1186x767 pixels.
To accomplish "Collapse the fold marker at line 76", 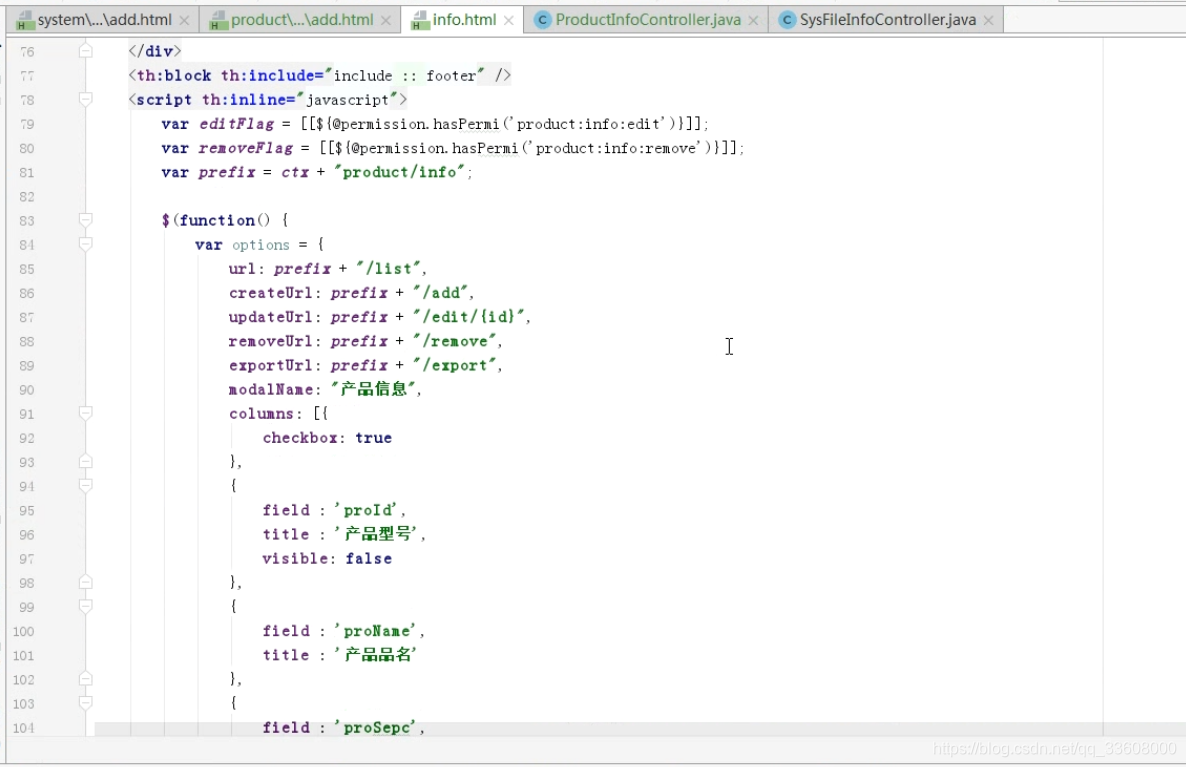I will 85,51.
